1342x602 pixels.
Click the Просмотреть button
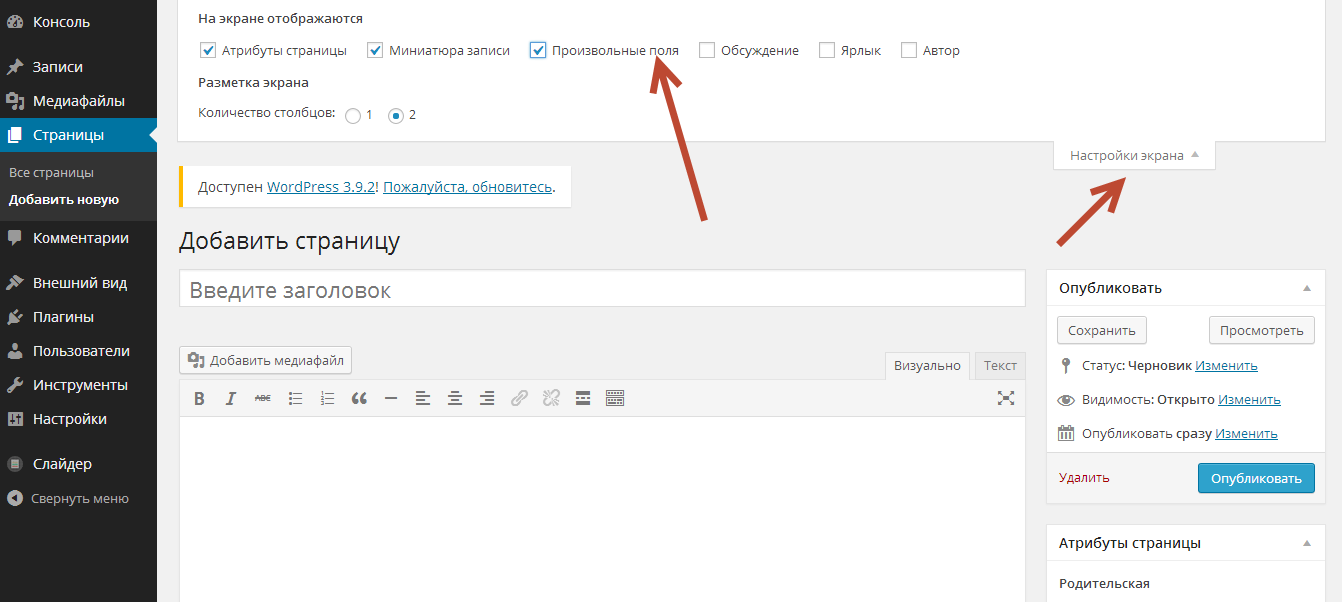pos(1262,330)
